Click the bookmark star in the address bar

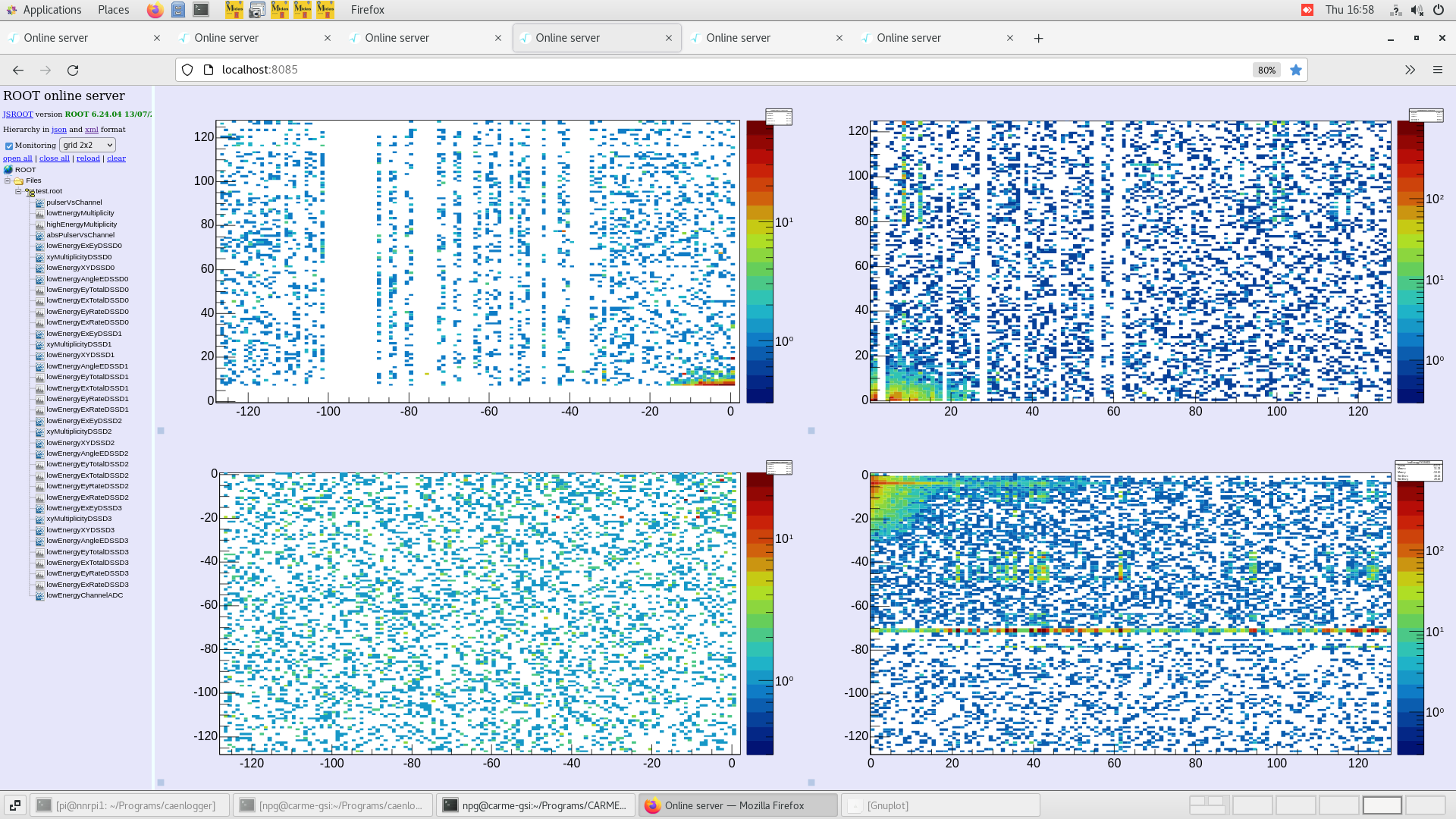point(1296,70)
